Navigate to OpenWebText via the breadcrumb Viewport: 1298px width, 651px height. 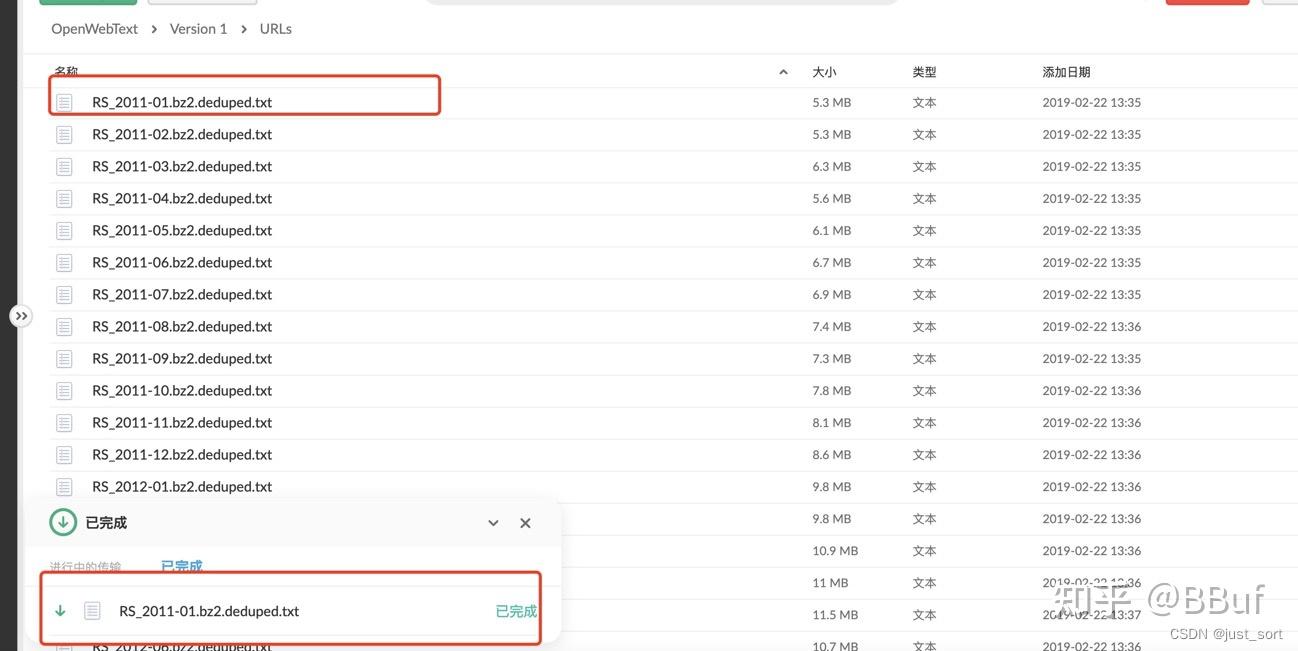(93, 28)
